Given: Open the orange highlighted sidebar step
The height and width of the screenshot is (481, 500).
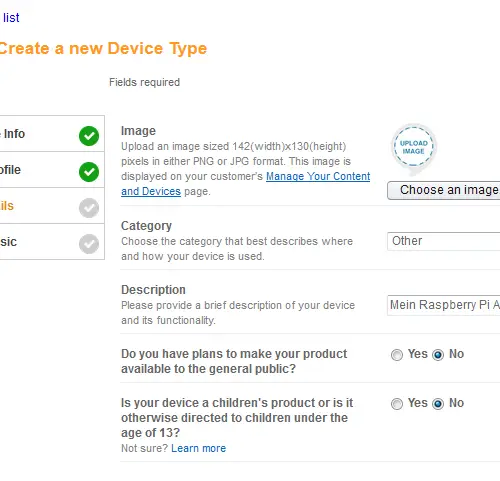Looking at the screenshot, I should [x=52, y=206].
